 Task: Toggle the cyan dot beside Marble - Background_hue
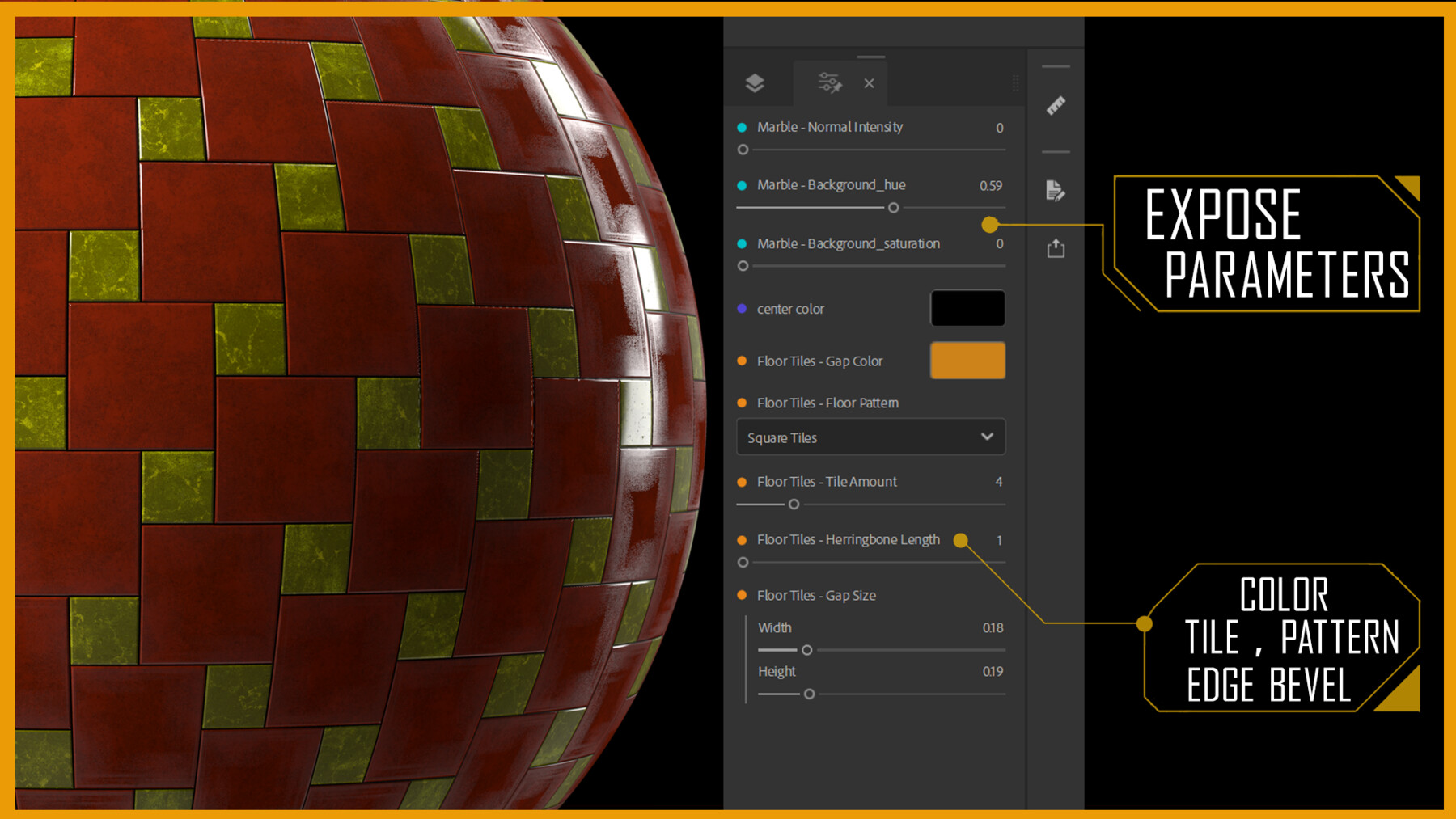[742, 185]
